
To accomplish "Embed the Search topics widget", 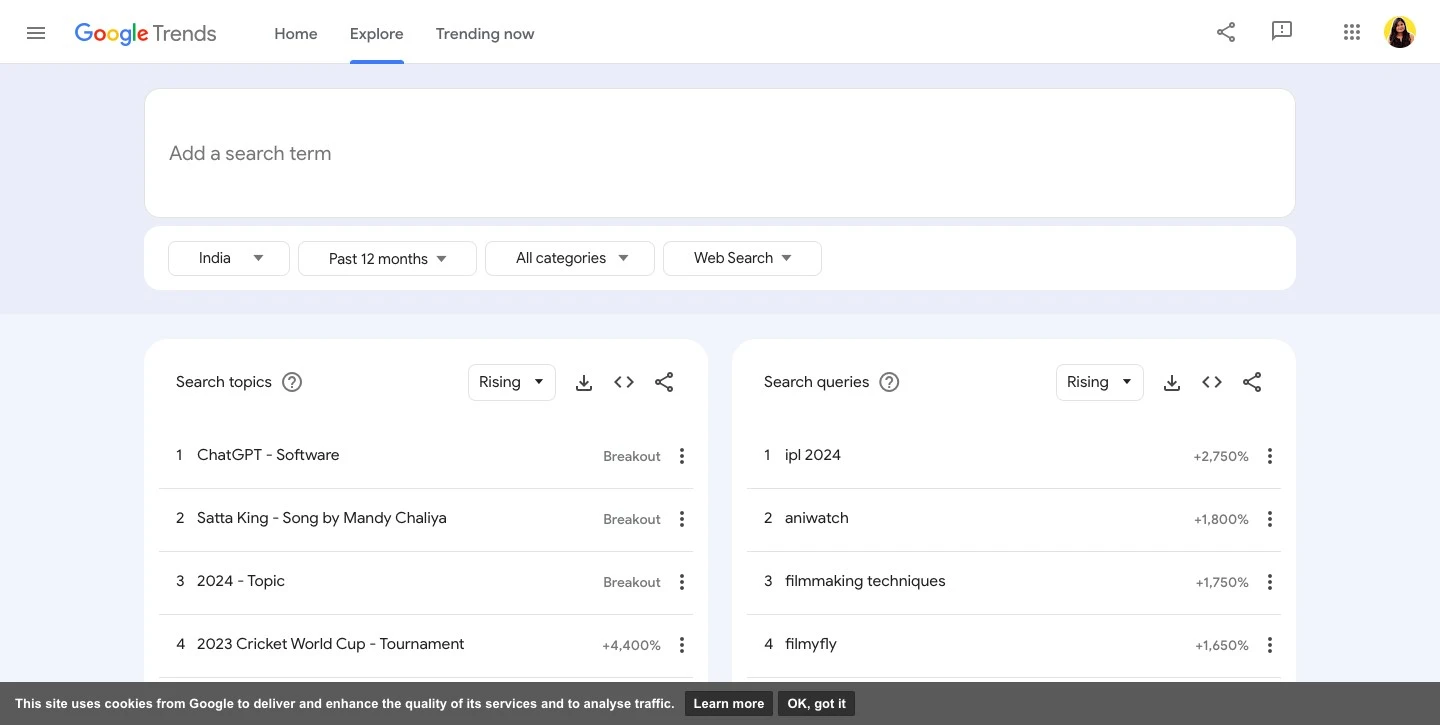I will [x=624, y=382].
